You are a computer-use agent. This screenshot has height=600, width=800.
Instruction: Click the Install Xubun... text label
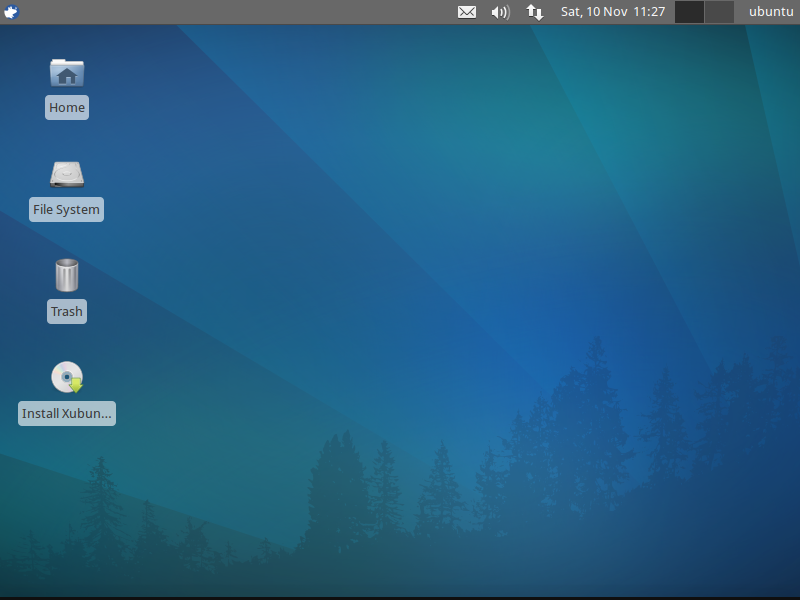(67, 413)
